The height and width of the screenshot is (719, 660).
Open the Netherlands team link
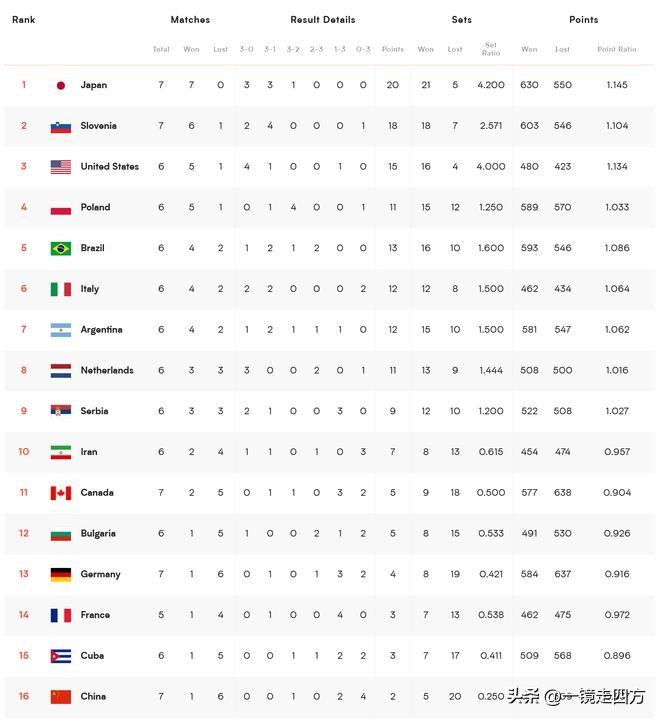click(x=106, y=371)
